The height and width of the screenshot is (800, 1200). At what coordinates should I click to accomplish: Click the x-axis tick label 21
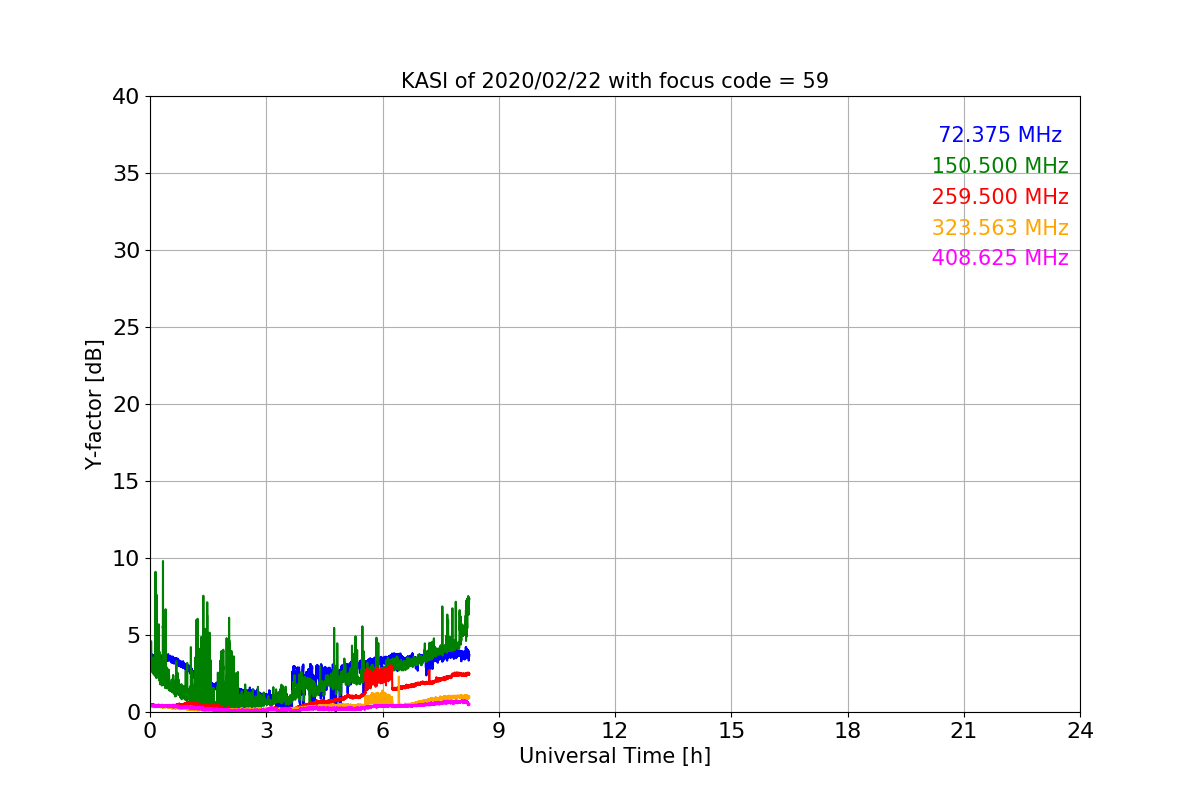[964, 731]
